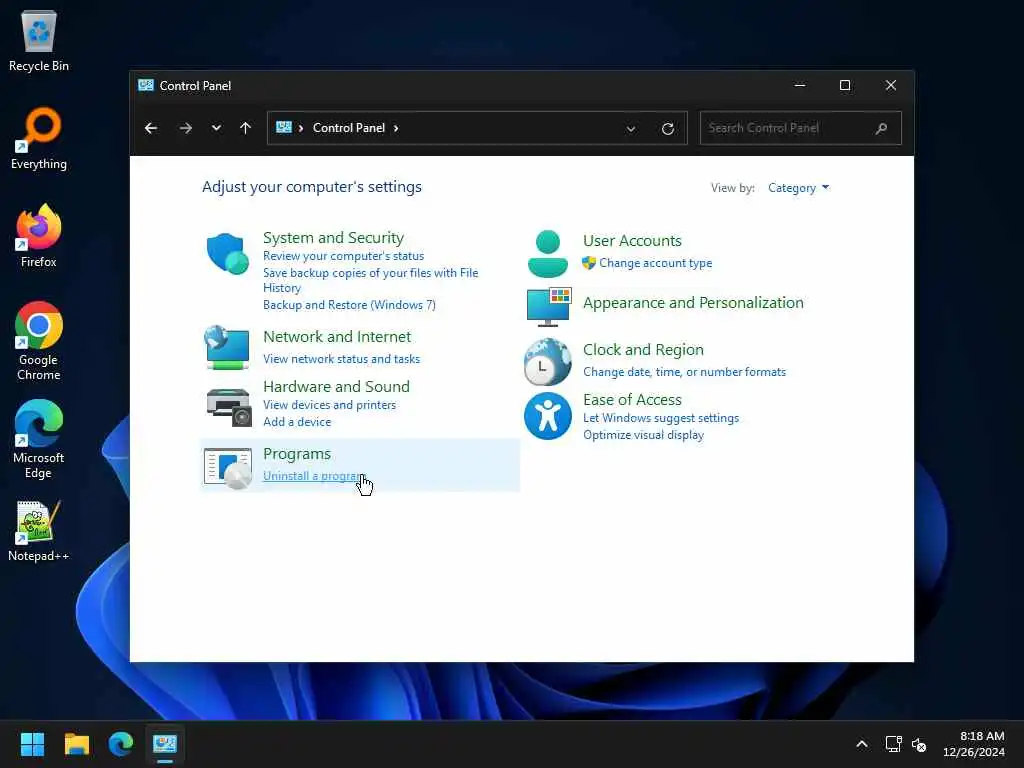1024x768 pixels.
Task: Select the Everything desktop shortcut
Action: pos(39,138)
